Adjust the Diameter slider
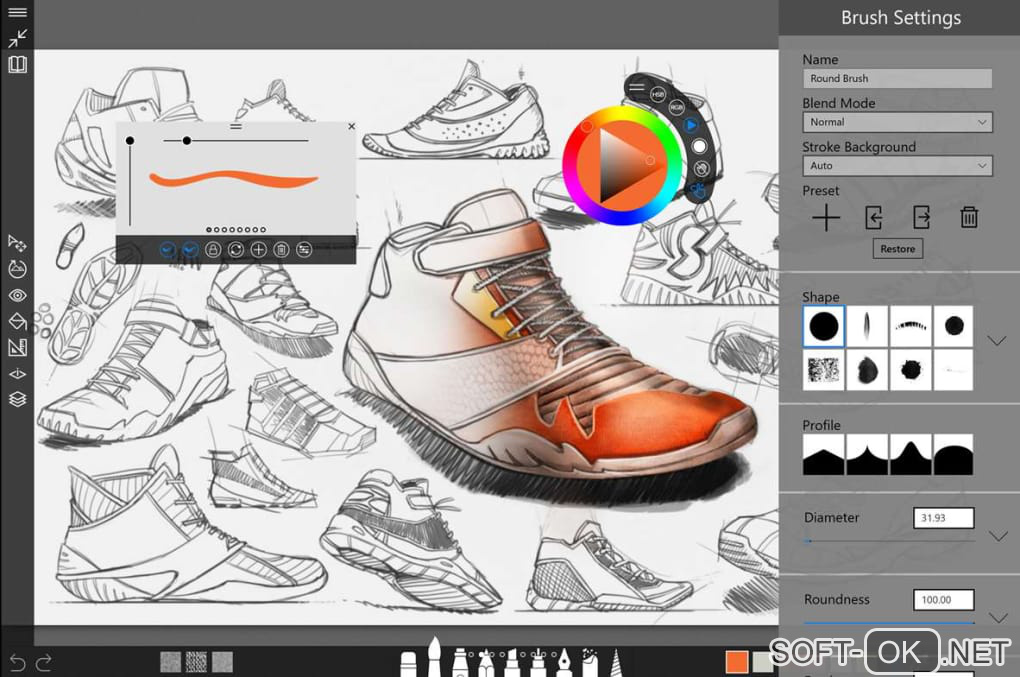This screenshot has height=677, width=1020. (x=889, y=540)
